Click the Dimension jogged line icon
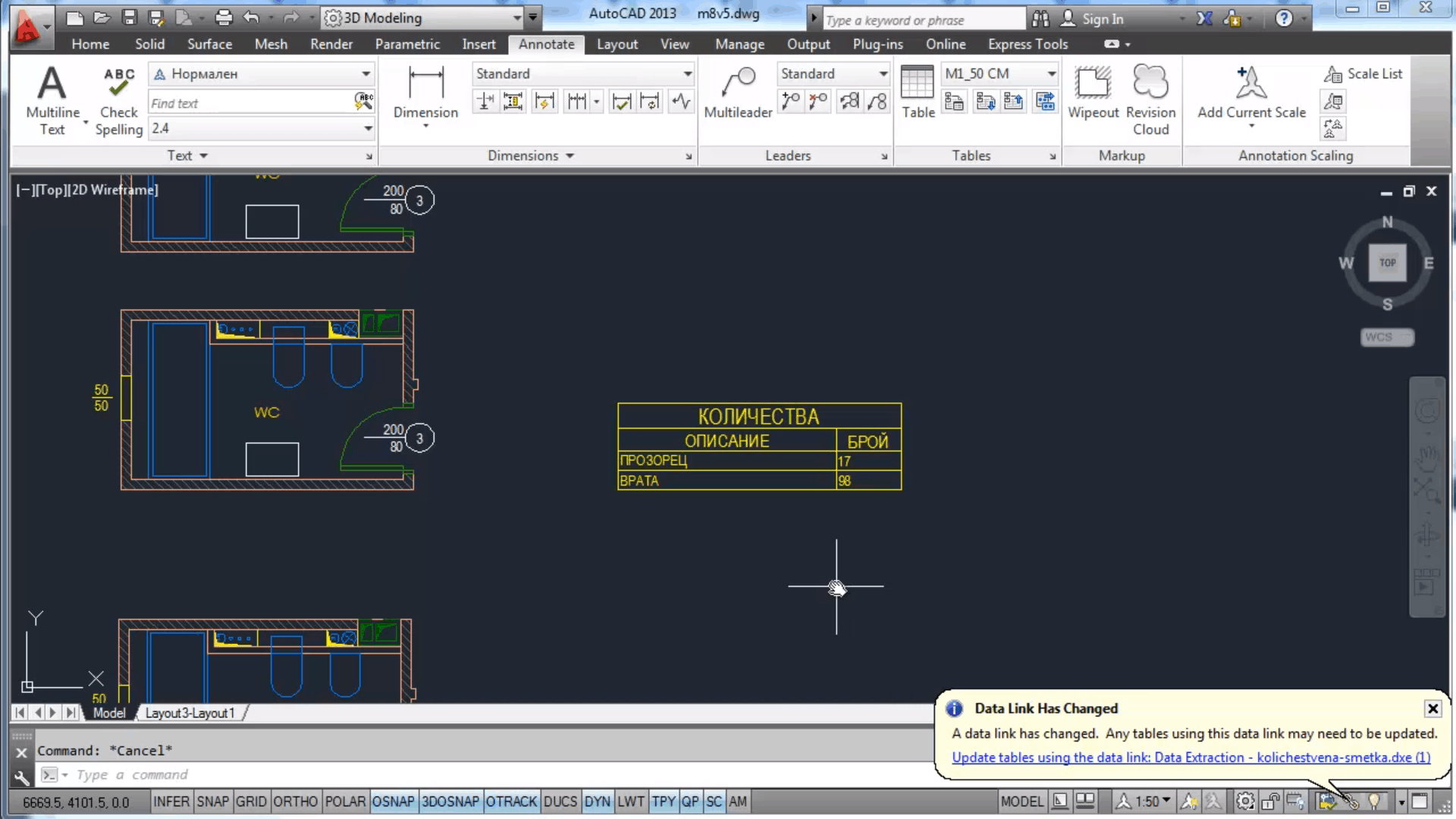The image size is (1456, 819). click(681, 101)
